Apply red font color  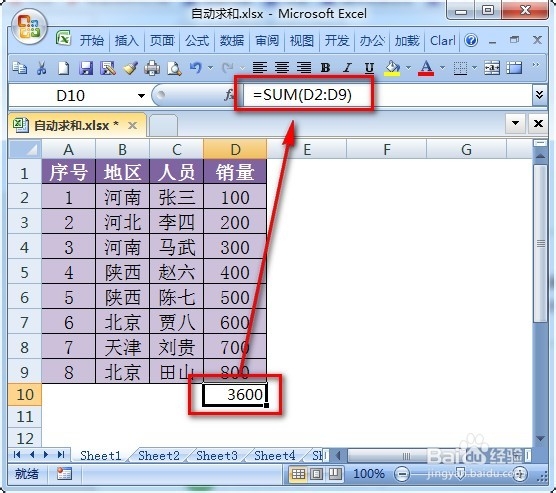(x=426, y=67)
